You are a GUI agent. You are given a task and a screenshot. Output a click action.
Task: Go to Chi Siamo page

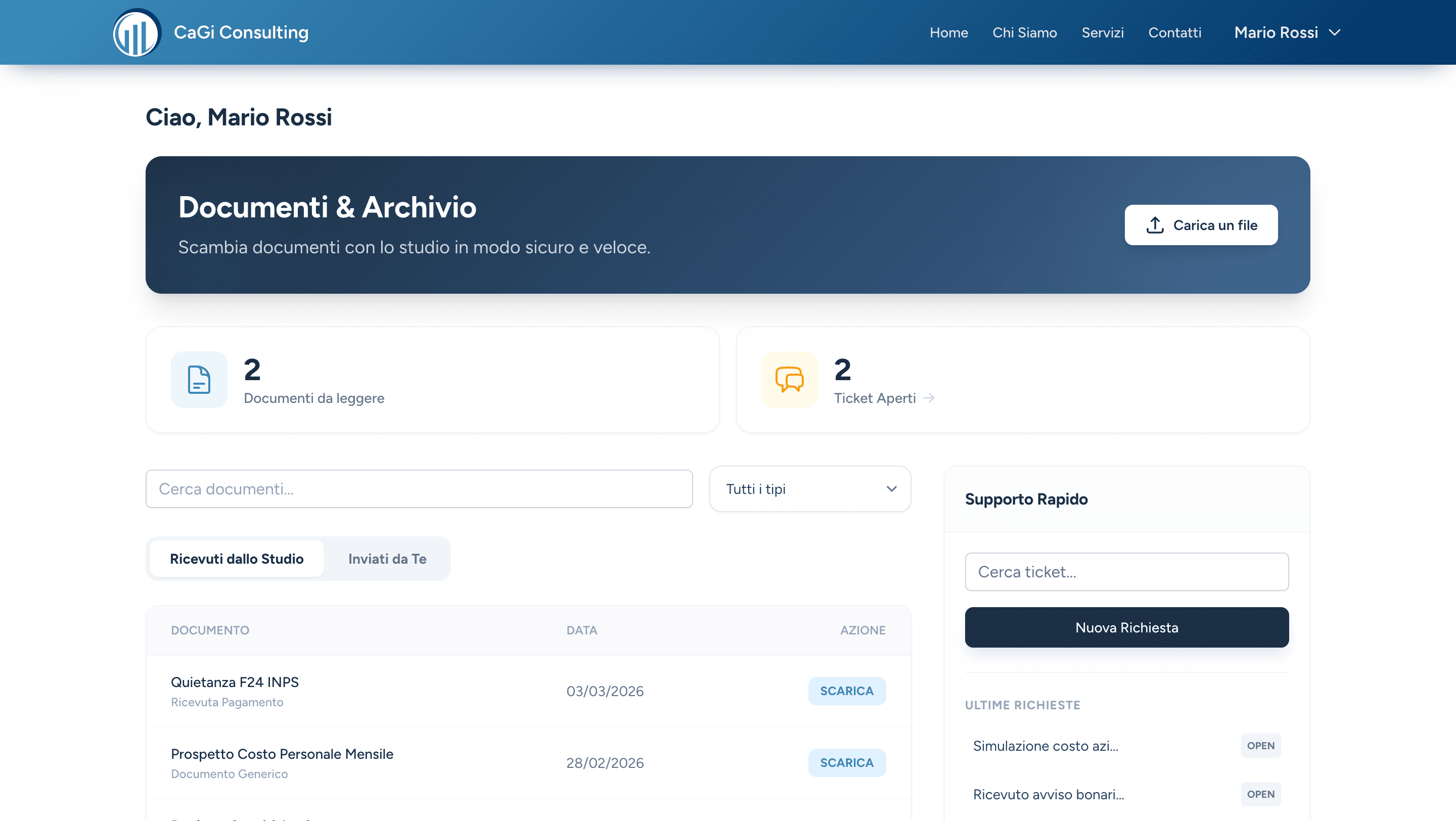[x=1024, y=33]
